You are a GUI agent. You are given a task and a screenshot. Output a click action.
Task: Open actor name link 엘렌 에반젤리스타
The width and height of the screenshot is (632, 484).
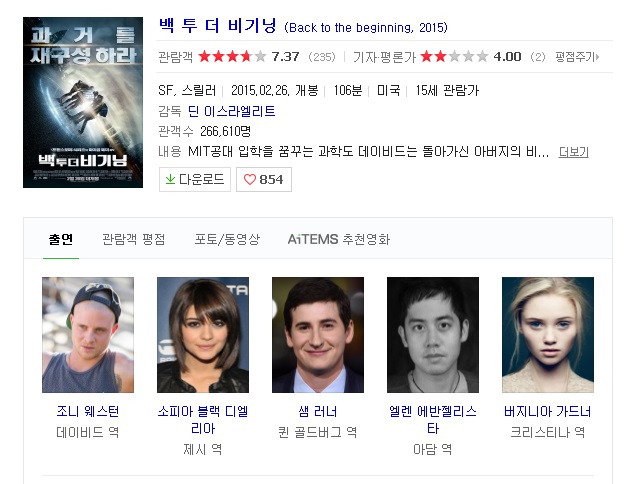click(433, 420)
